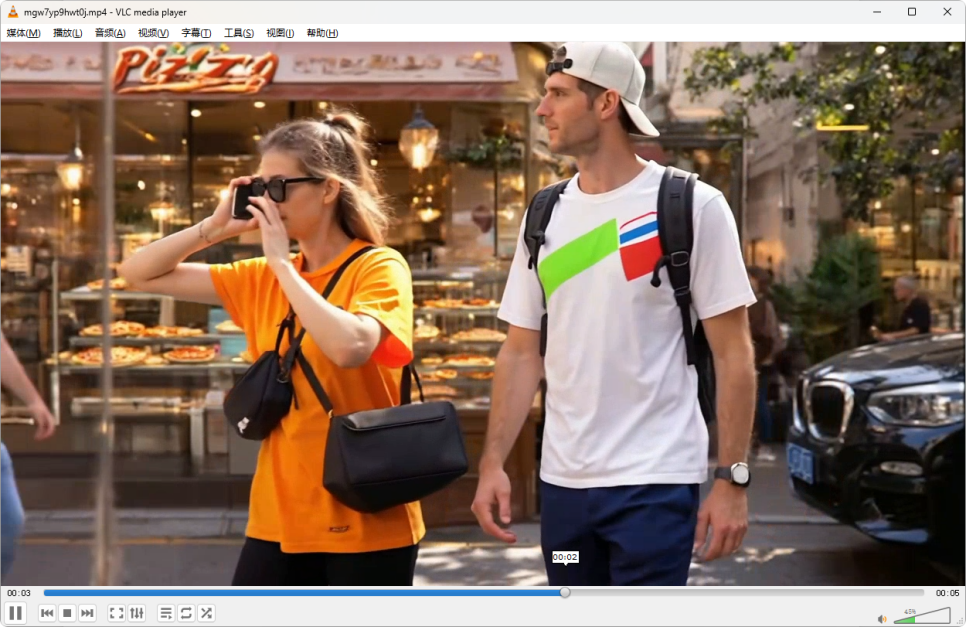Toggle random shuffle playback
Image resolution: width=966 pixels, height=627 pixels.
click(206, 613)
